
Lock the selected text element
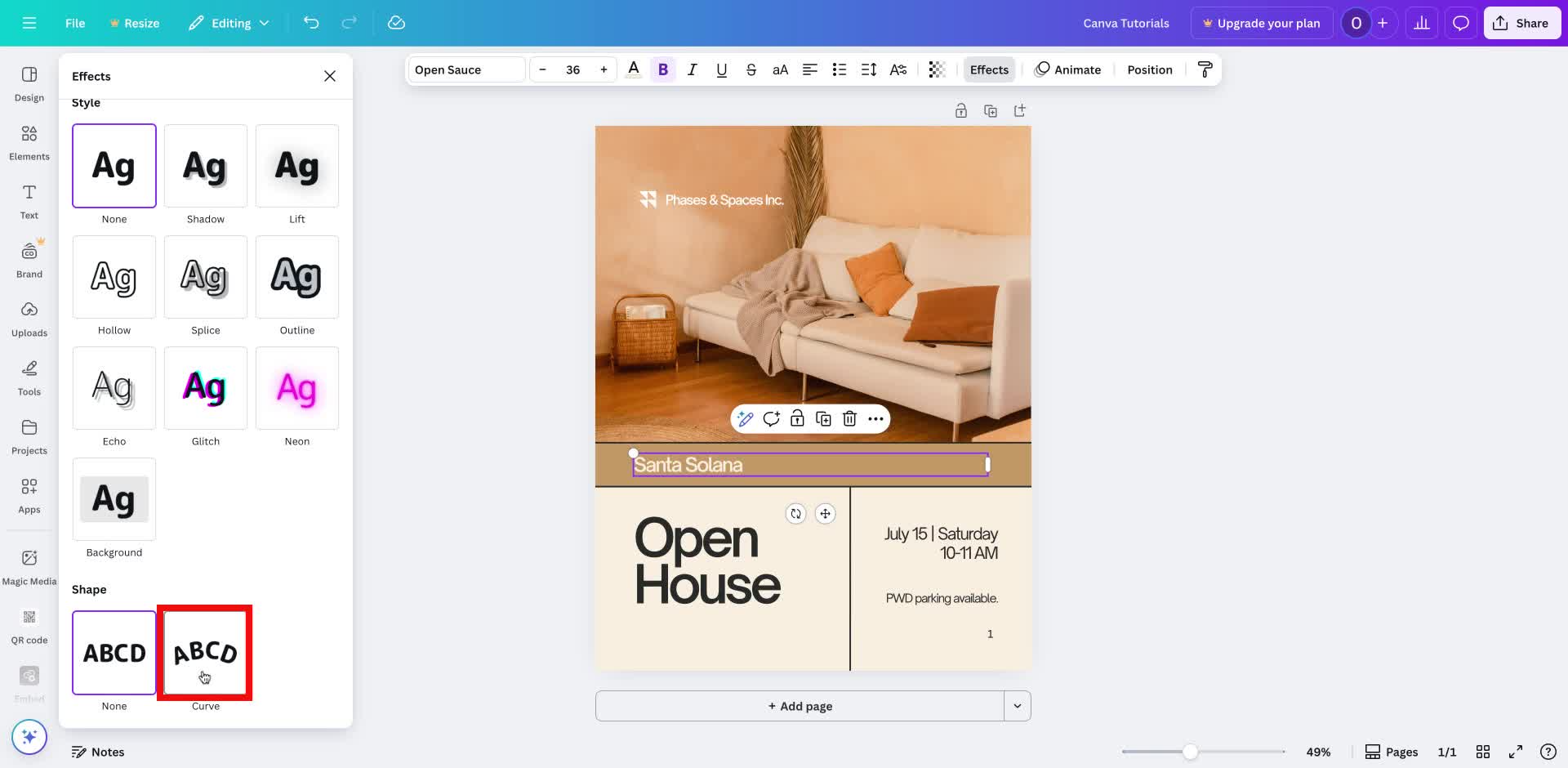pos(797,418)
